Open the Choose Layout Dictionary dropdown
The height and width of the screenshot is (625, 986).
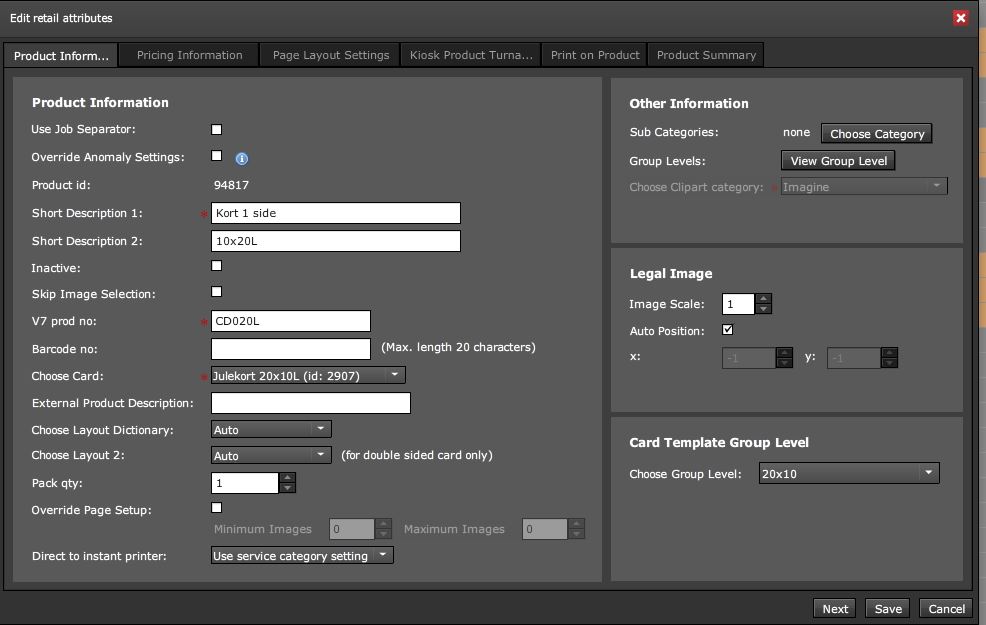coord(271,429)
